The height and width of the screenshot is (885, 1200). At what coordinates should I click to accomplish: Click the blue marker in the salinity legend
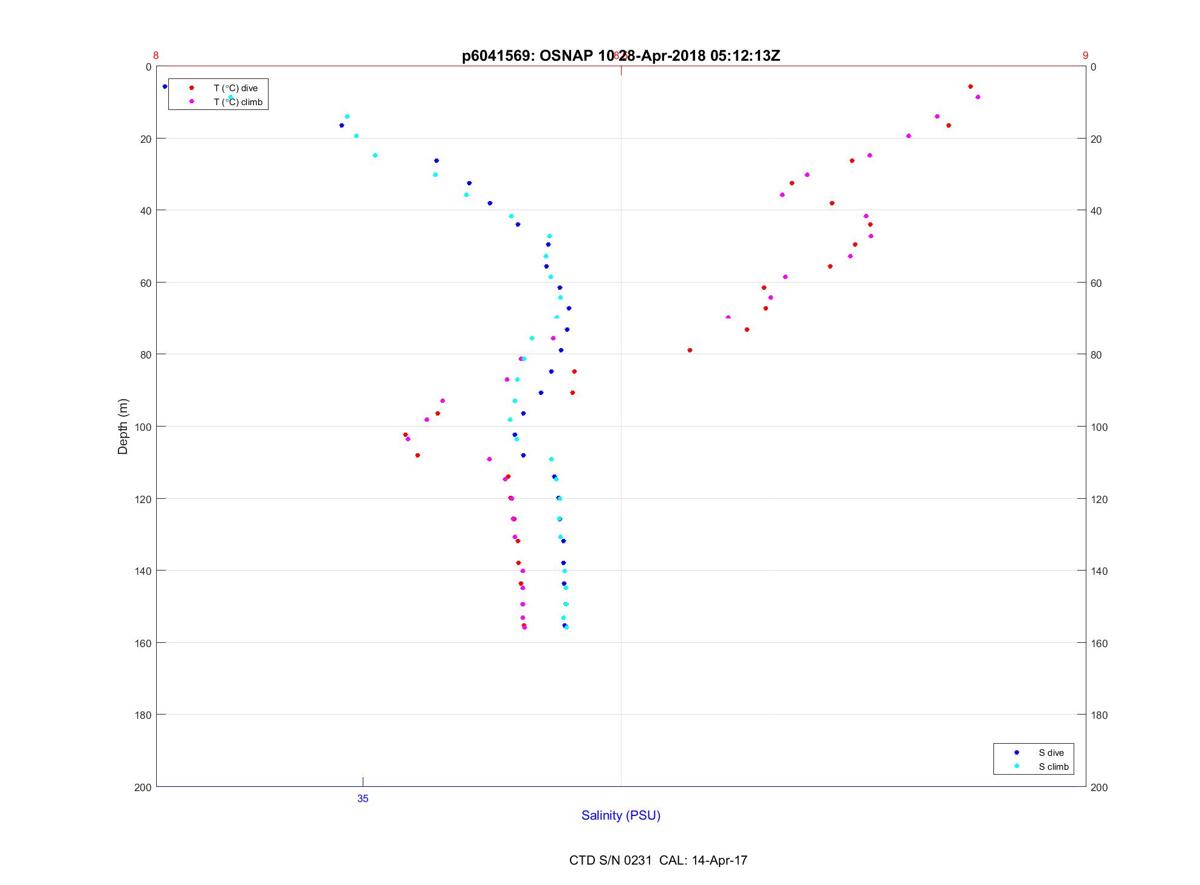[1016, 752]
